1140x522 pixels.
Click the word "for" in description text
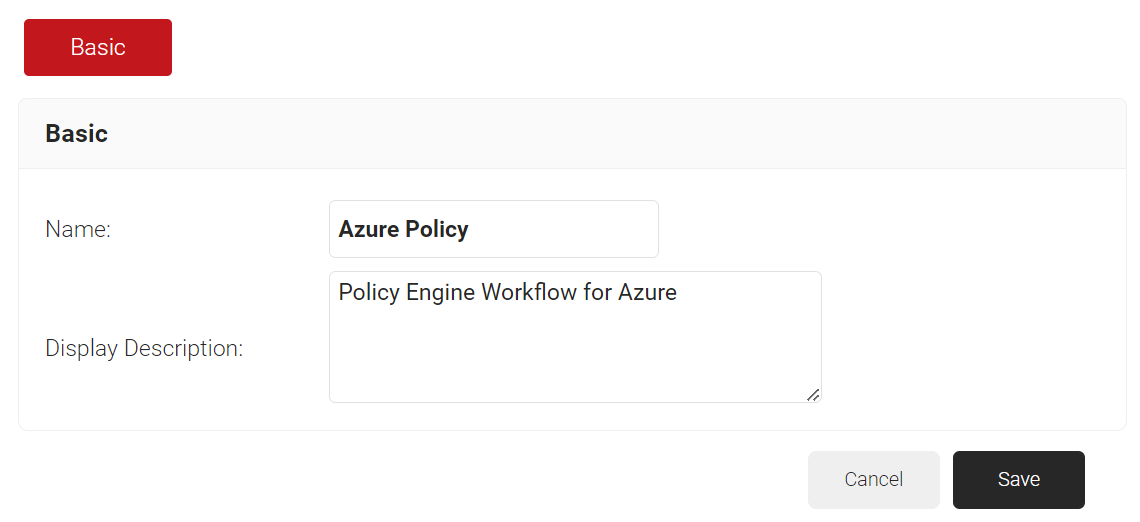(598, 292)
